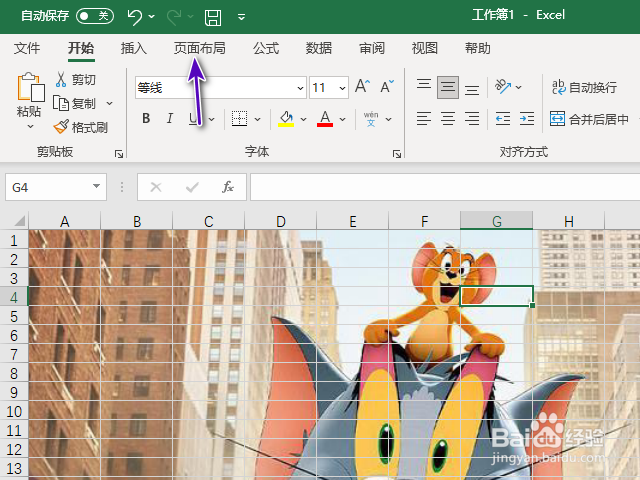This screenshot has width=640, height=480.
Task: Open underline style dropdown arrow
Action: tap(211, 119)
